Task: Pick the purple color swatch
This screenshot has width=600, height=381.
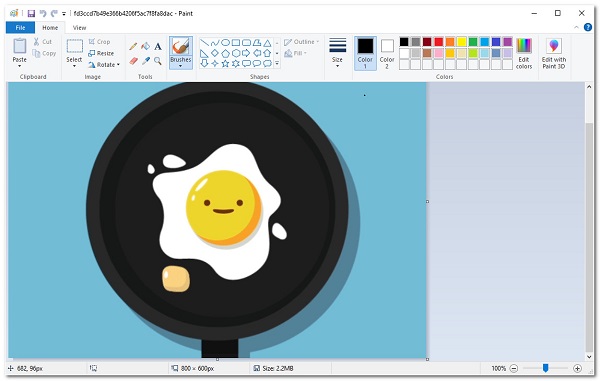Action: pyautogui.click(x=507, y=42)
